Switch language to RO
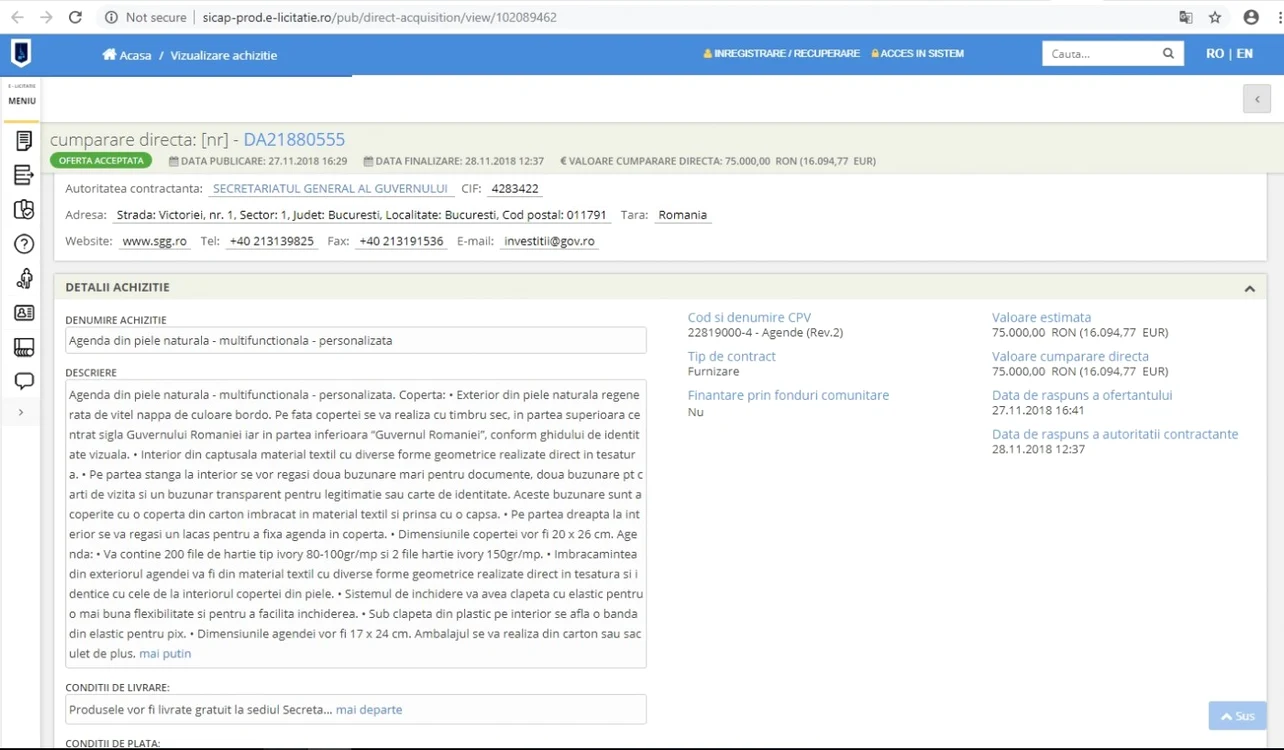This screenshot has height=750, width=1284. [x=1215, y=54]
